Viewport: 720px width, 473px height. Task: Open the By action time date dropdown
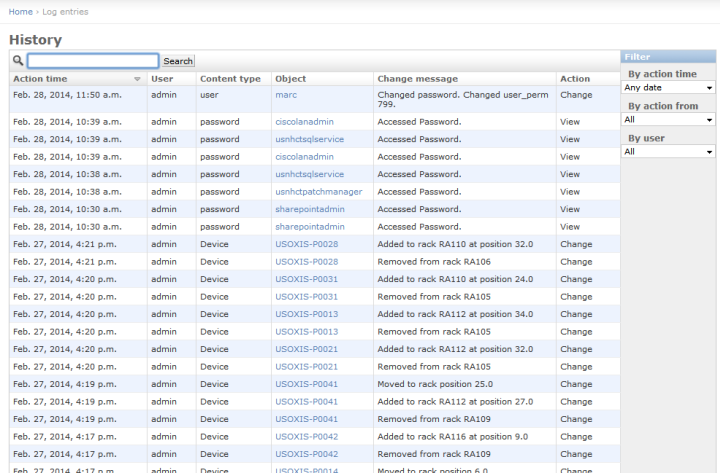click(x=669, y=88)
